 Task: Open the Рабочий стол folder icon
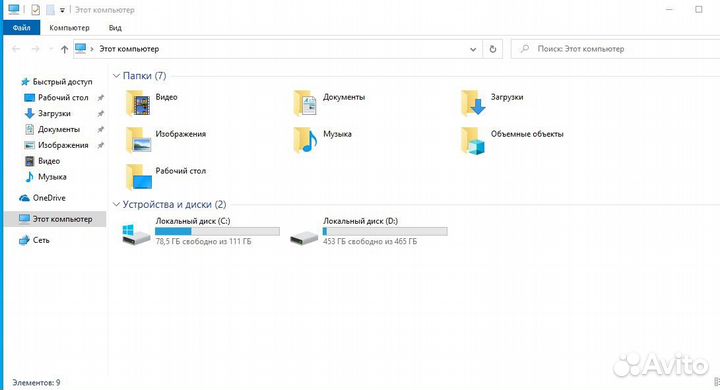click(x=138, y=177)
